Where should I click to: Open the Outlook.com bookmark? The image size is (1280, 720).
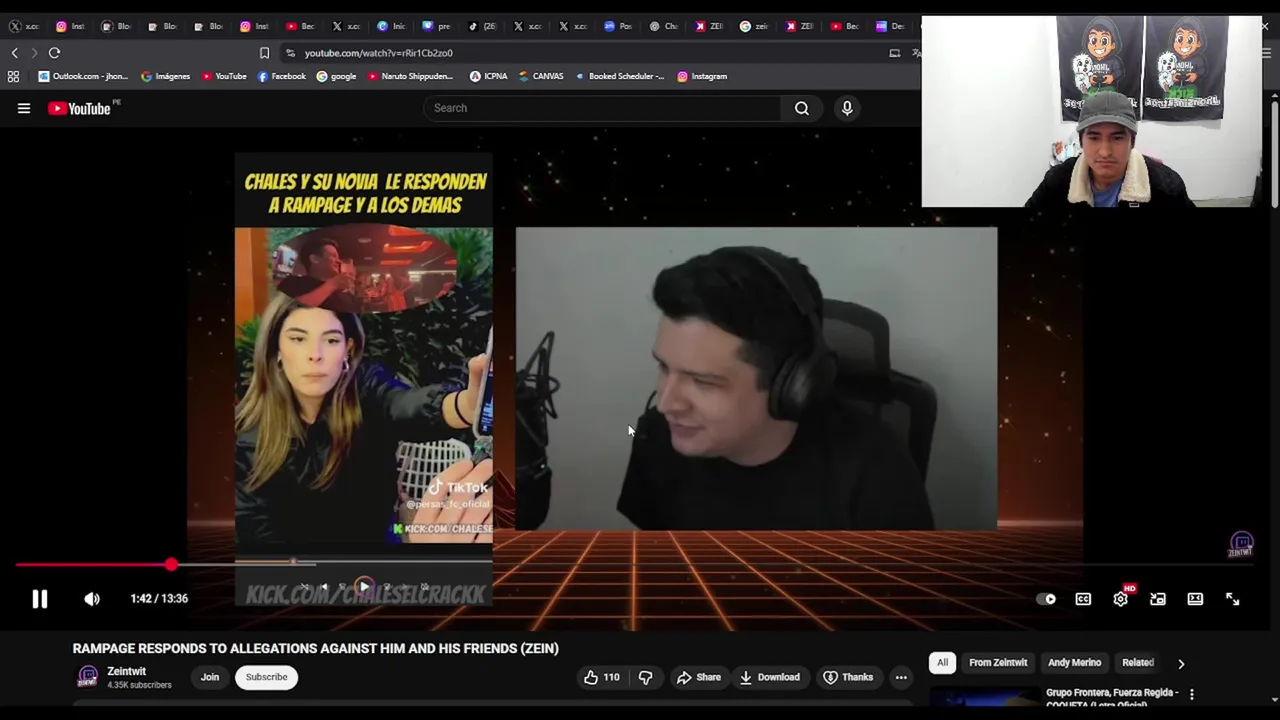83,76
